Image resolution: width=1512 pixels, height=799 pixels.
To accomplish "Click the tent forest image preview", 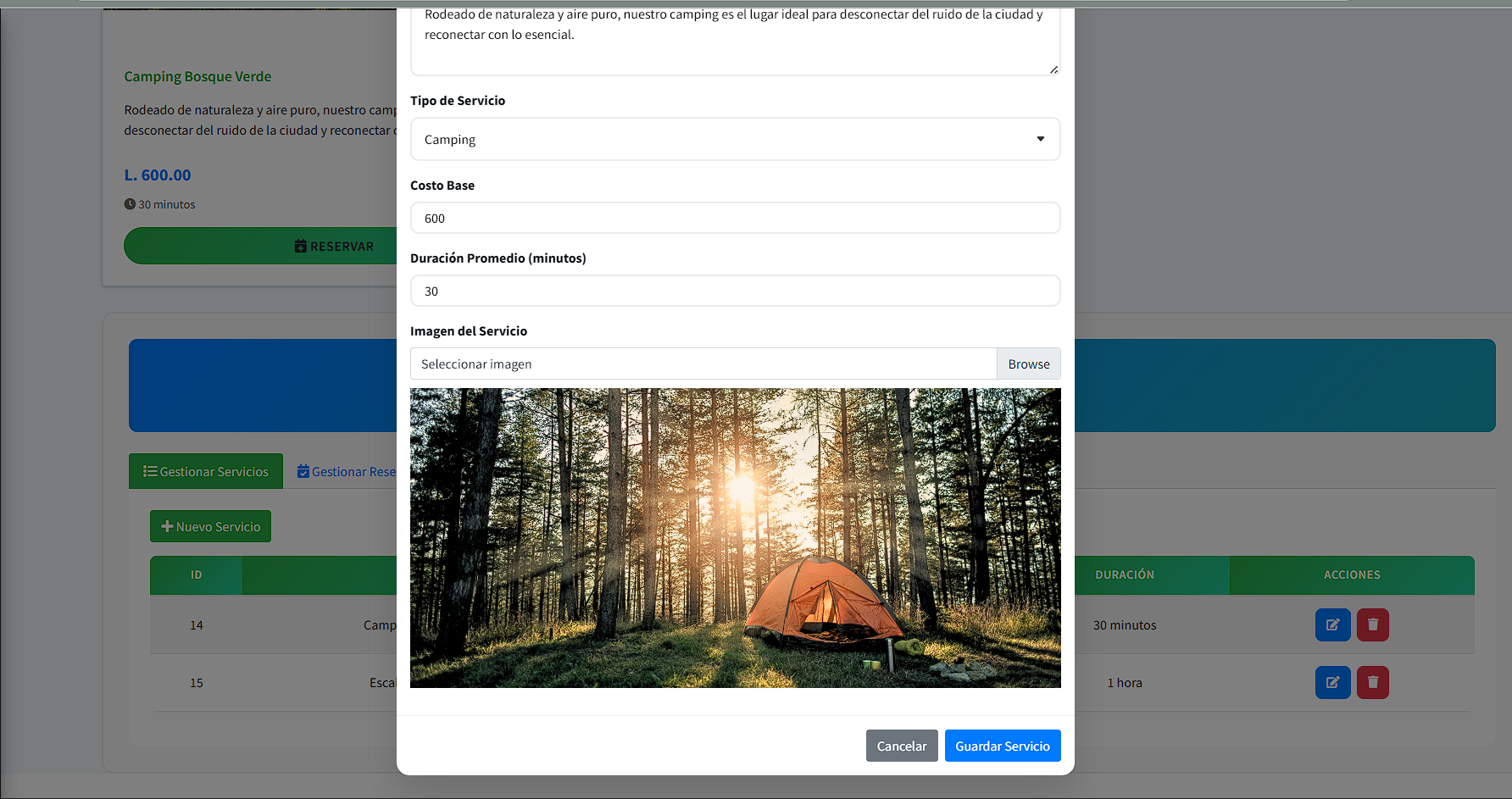I will click(735, 538).
